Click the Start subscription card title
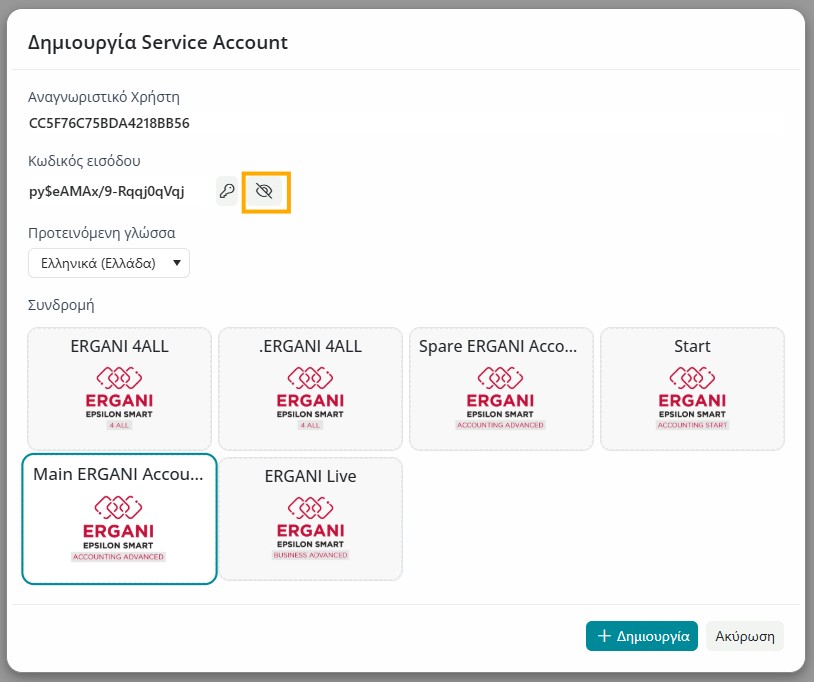Image resolution: width=814 pixels, height=682 pixels. tap(692, 346)
